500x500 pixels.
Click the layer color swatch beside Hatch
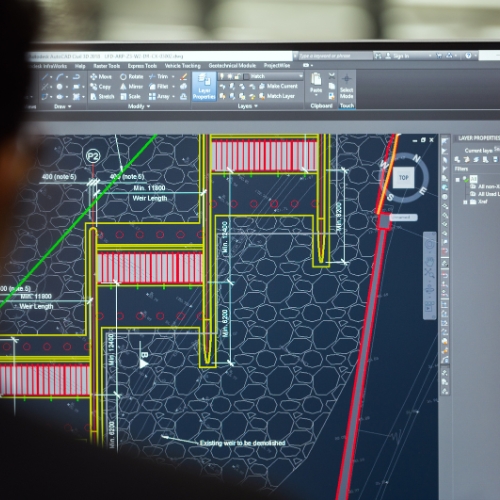pos(246,76)
